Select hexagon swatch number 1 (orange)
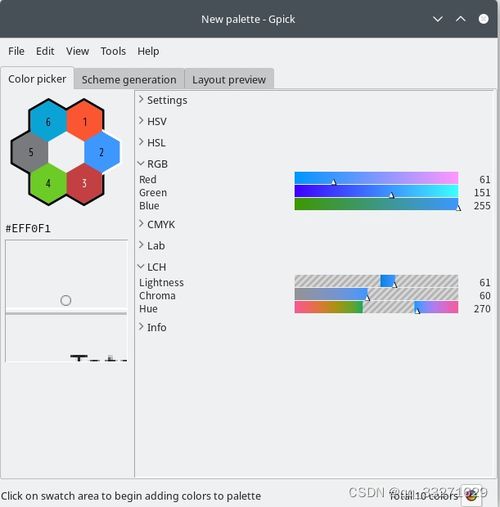 tap(85, 121)
